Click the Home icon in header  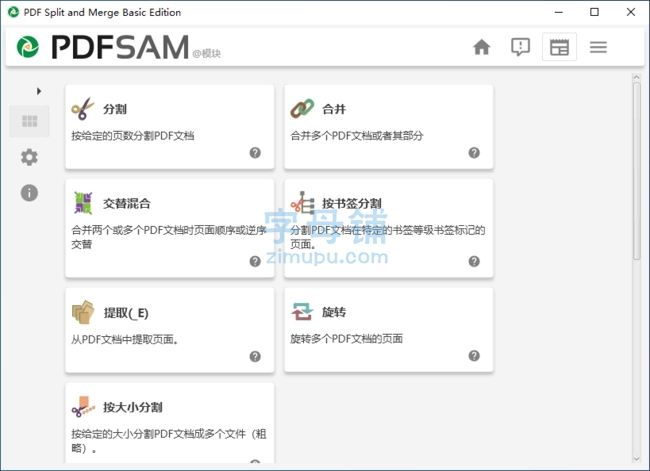click(481, 47)
